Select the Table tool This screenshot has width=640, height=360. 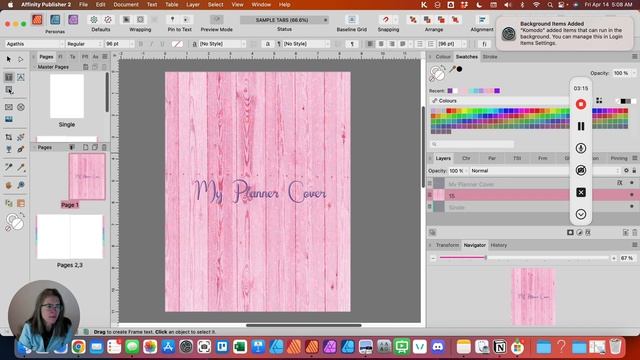pos(9,90)
